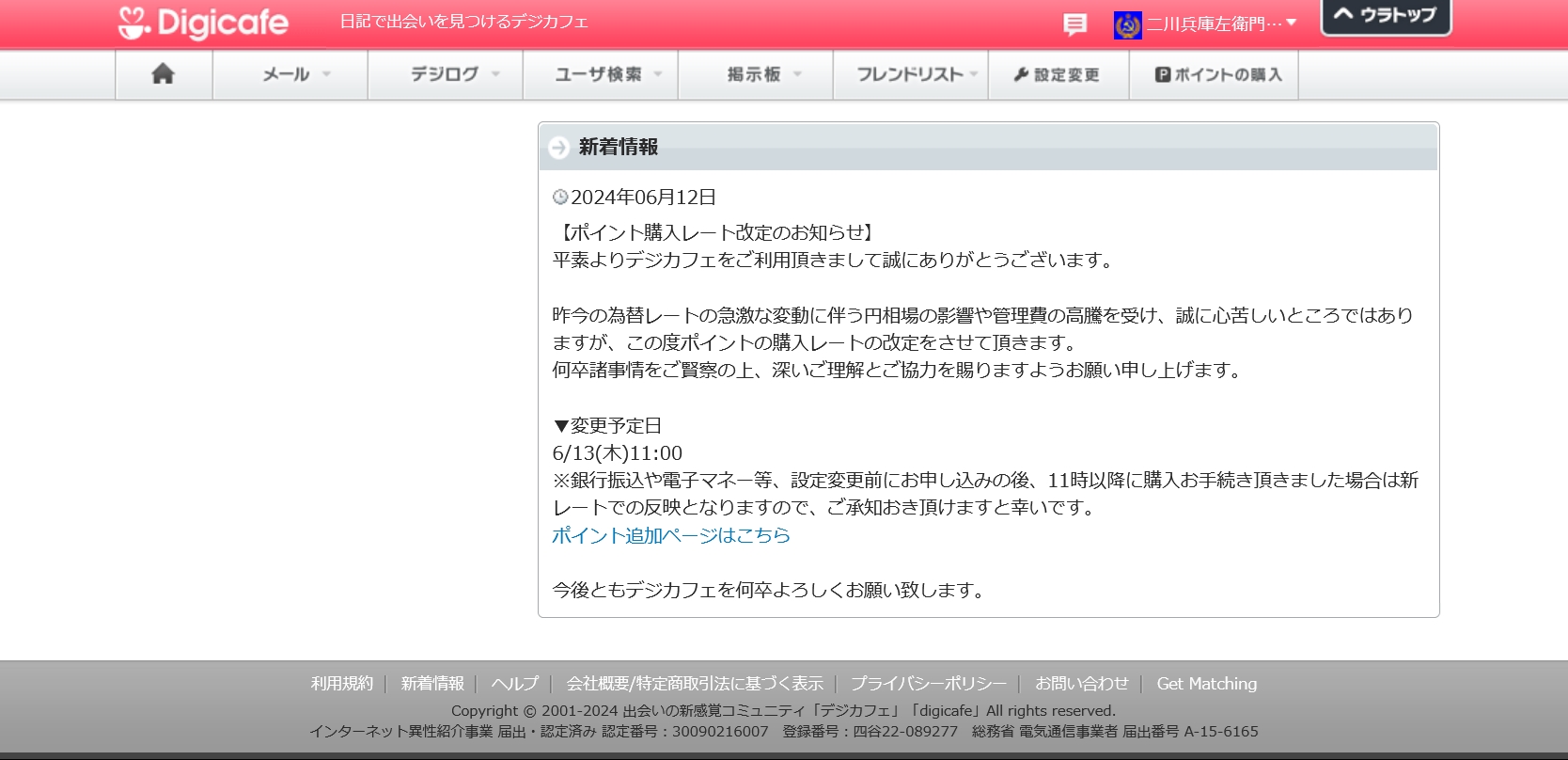Image resolution: width=1568 pixels, height=760 pixels.
Task: Click the Digicafe logo
Action: tap(203, 23)
